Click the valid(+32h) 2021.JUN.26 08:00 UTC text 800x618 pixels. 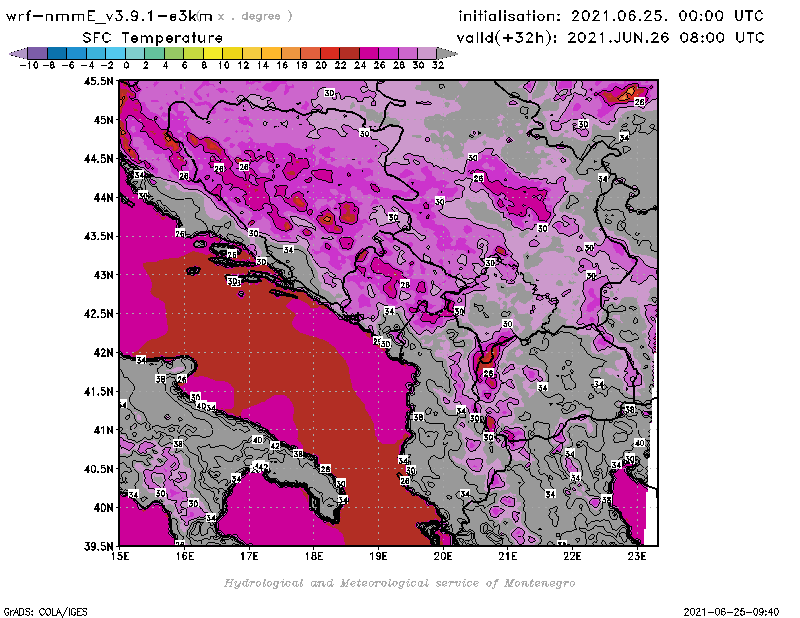tap(610, 37)
